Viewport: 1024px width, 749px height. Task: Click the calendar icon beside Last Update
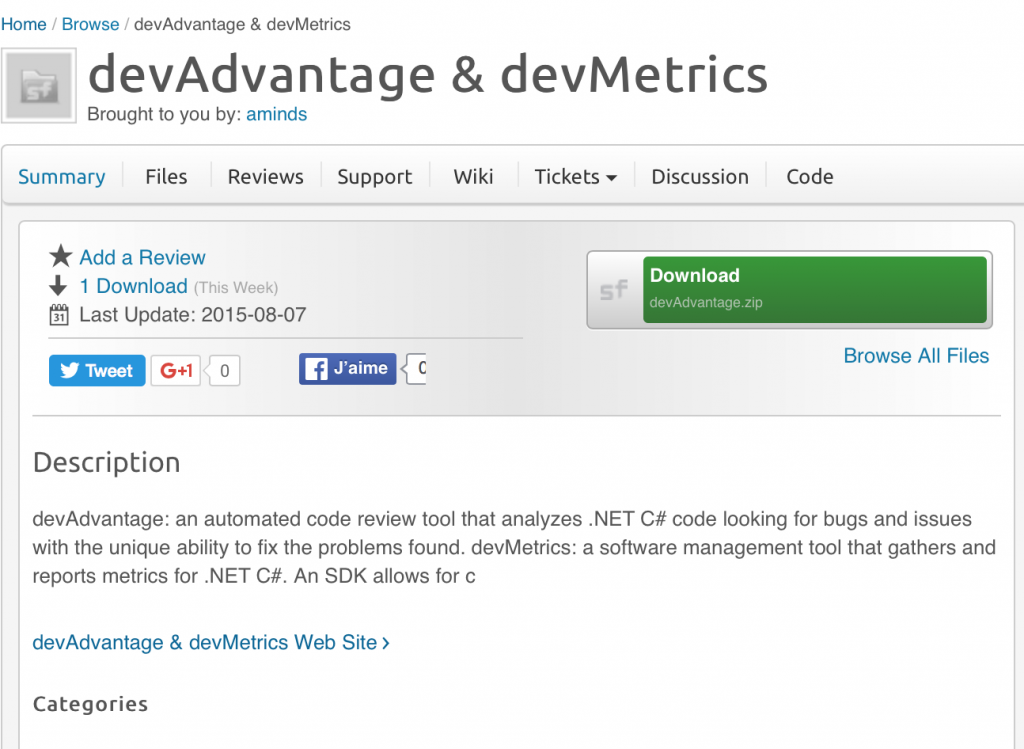(59, 315)
